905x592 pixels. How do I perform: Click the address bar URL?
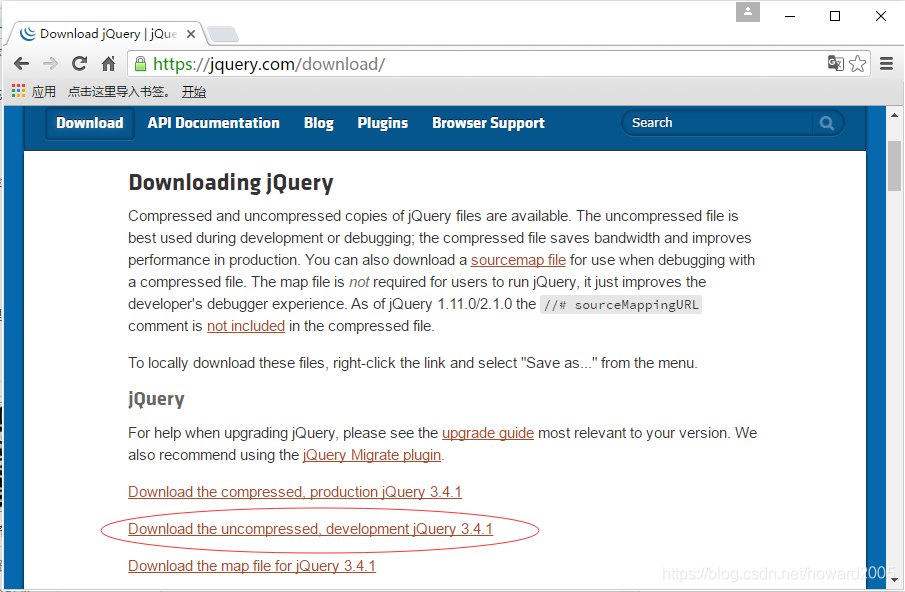[x=269, y=64]
